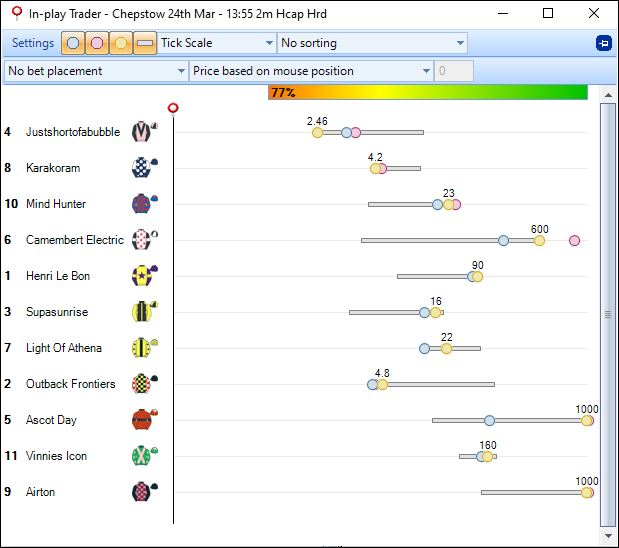619x548 pixels.
Task: Click the Justshortofabubble jockey silks icon
Action: point(145,131)
